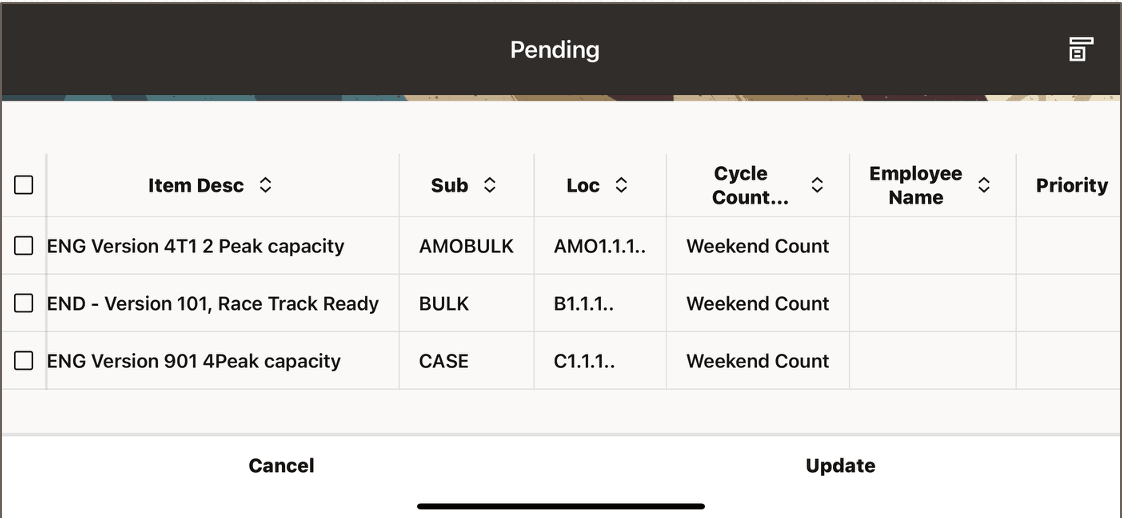The width and height of the screenshot is (1122, 518).
Task: Click Employee Name cell in first row
Action: point(932,246)
